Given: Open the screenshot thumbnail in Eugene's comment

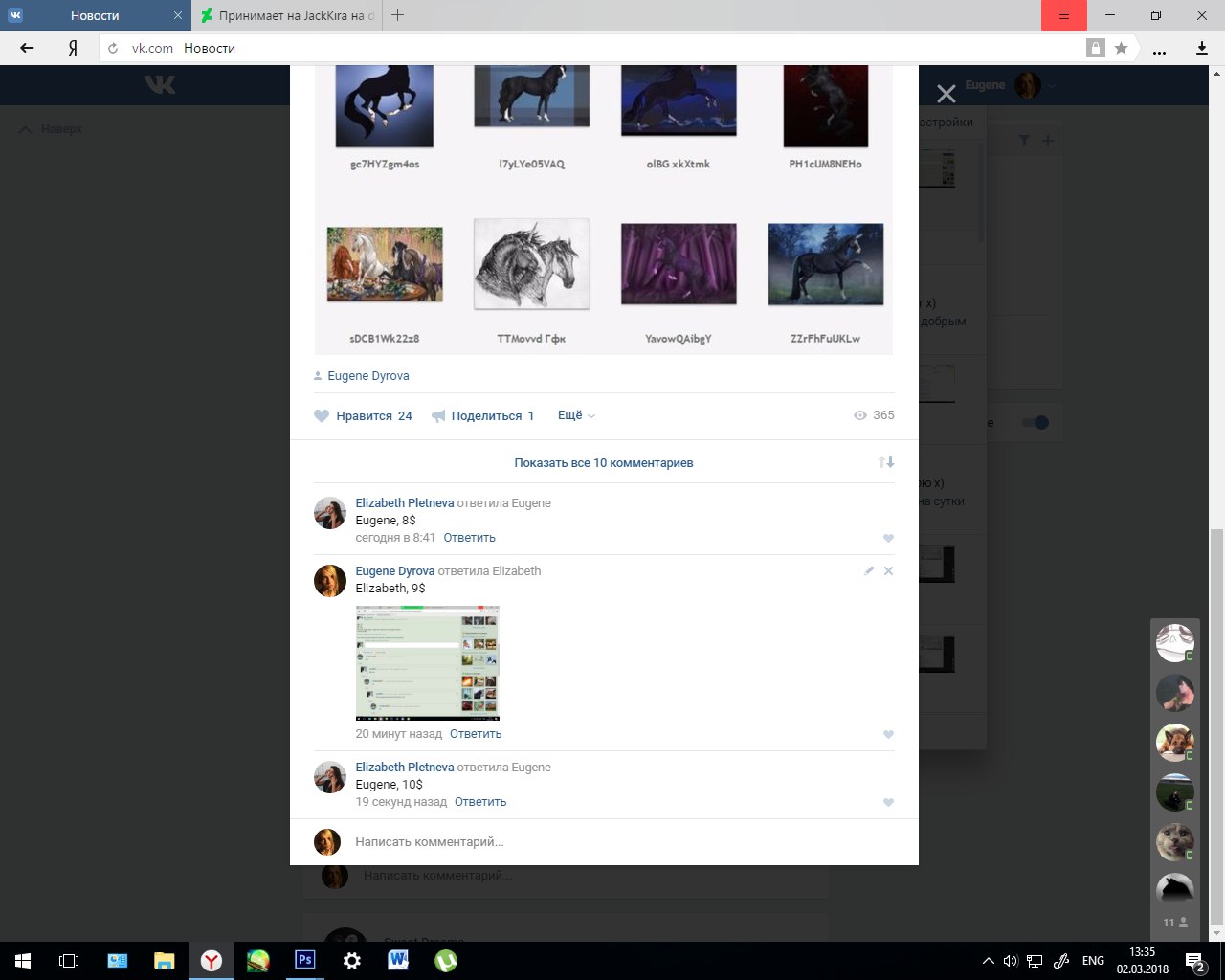Looking at the screenshot, I should pyautogui.click(x=428, y=662).
